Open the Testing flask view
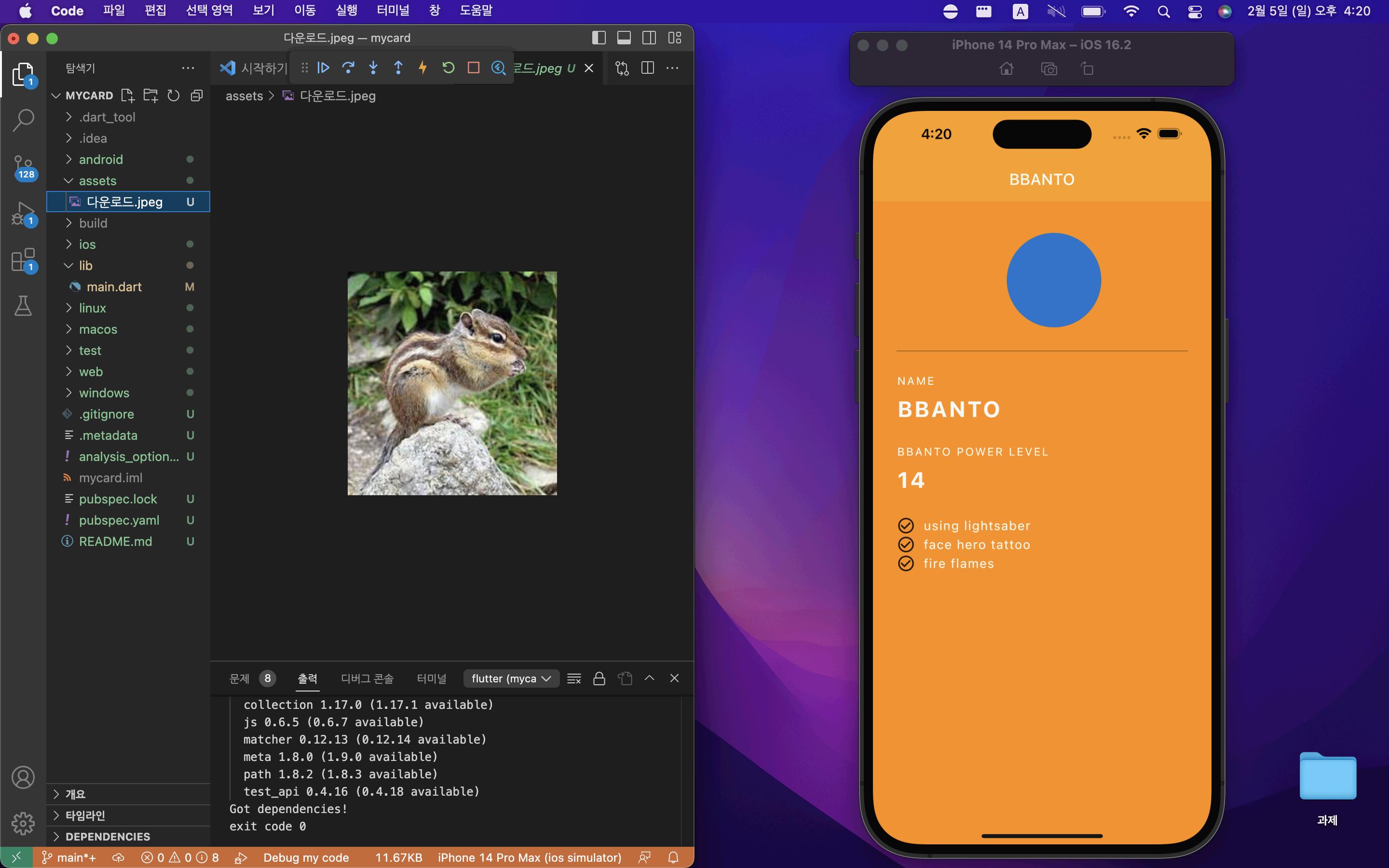Viewport: 1389px width, 868px height. click(23, 305)
